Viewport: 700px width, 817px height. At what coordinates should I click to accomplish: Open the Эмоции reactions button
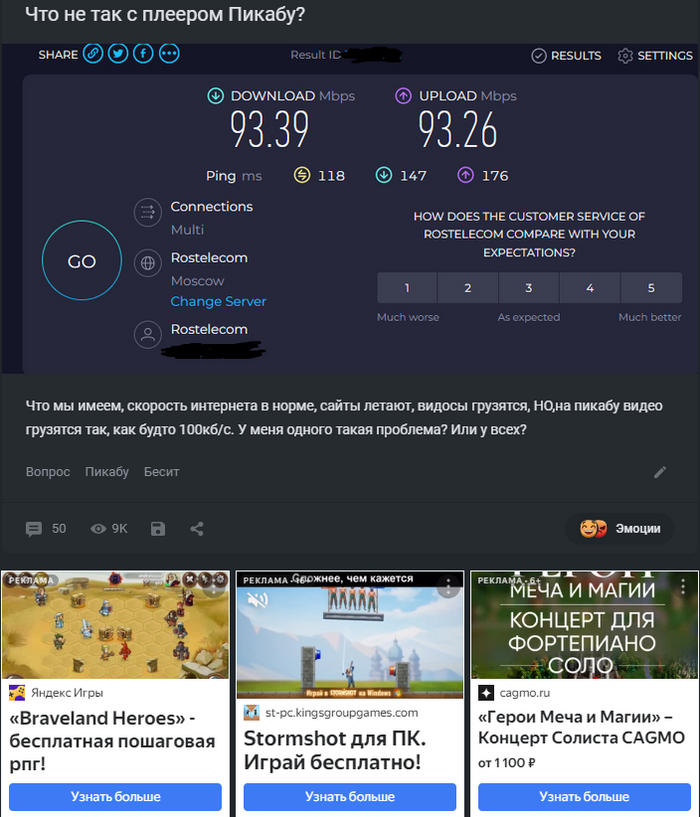[620, 529]
